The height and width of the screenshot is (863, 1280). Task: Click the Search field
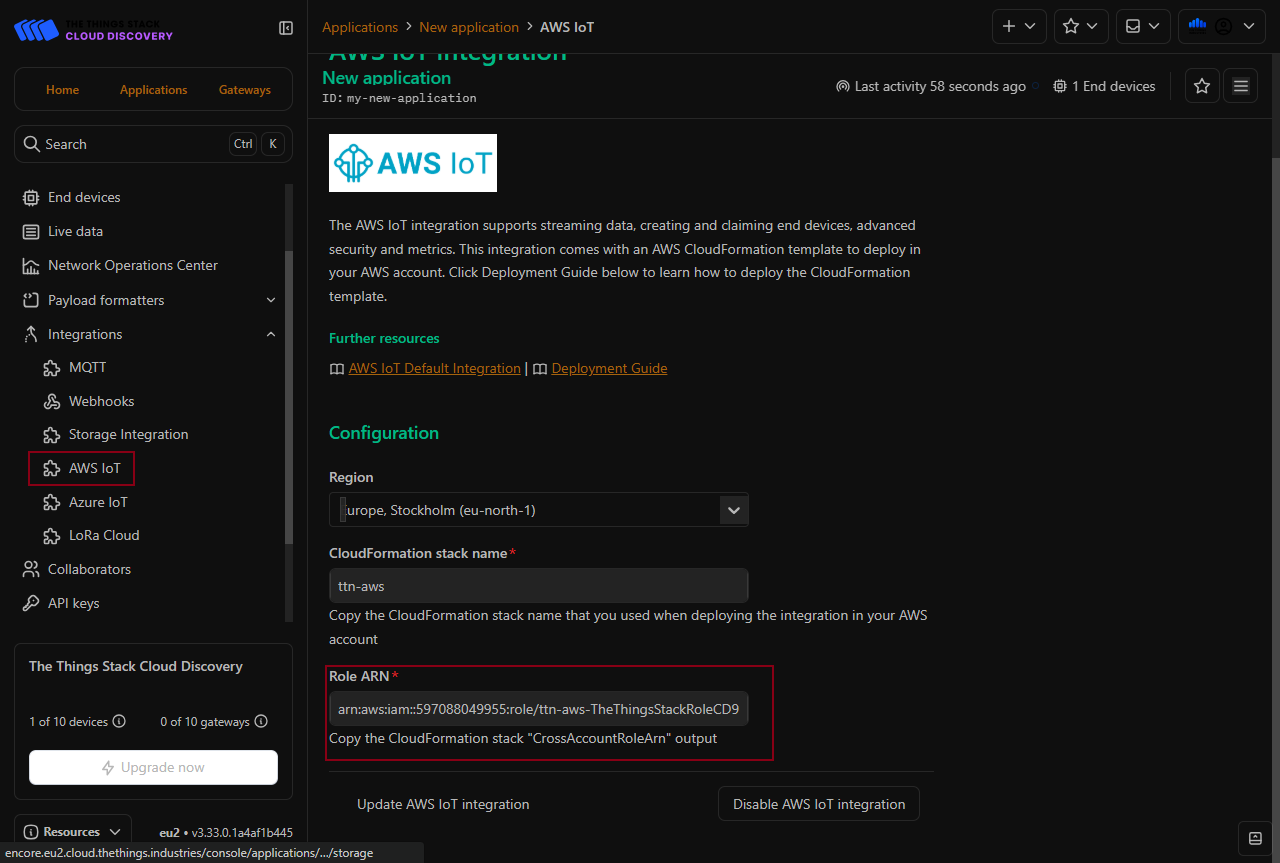(153, 144)
